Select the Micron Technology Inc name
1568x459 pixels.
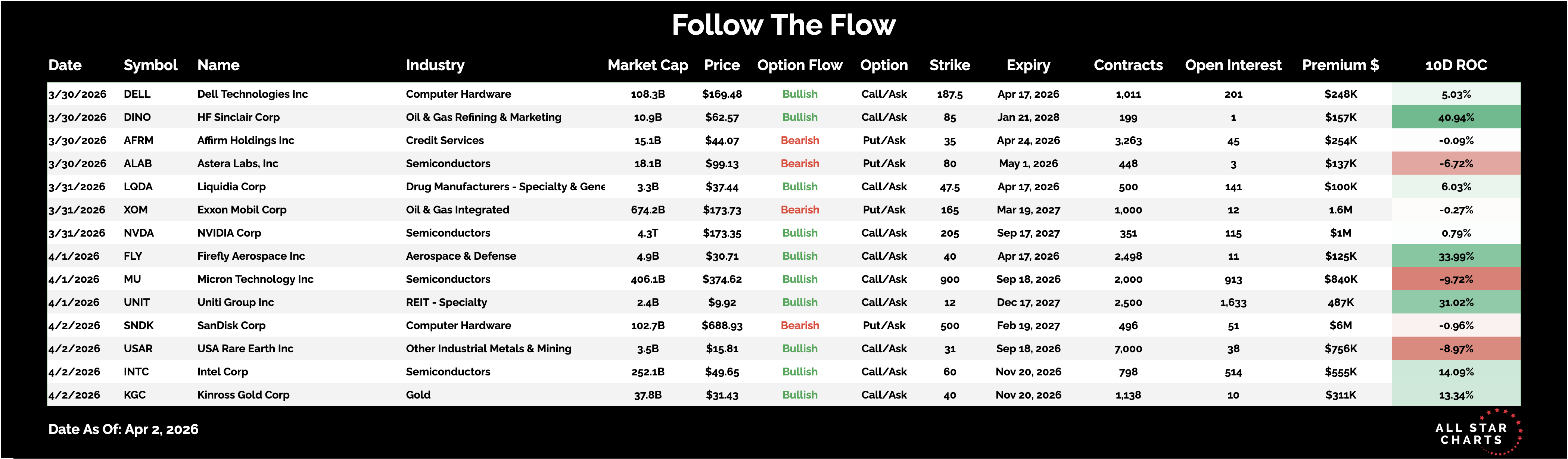click(x=255, y=280)
